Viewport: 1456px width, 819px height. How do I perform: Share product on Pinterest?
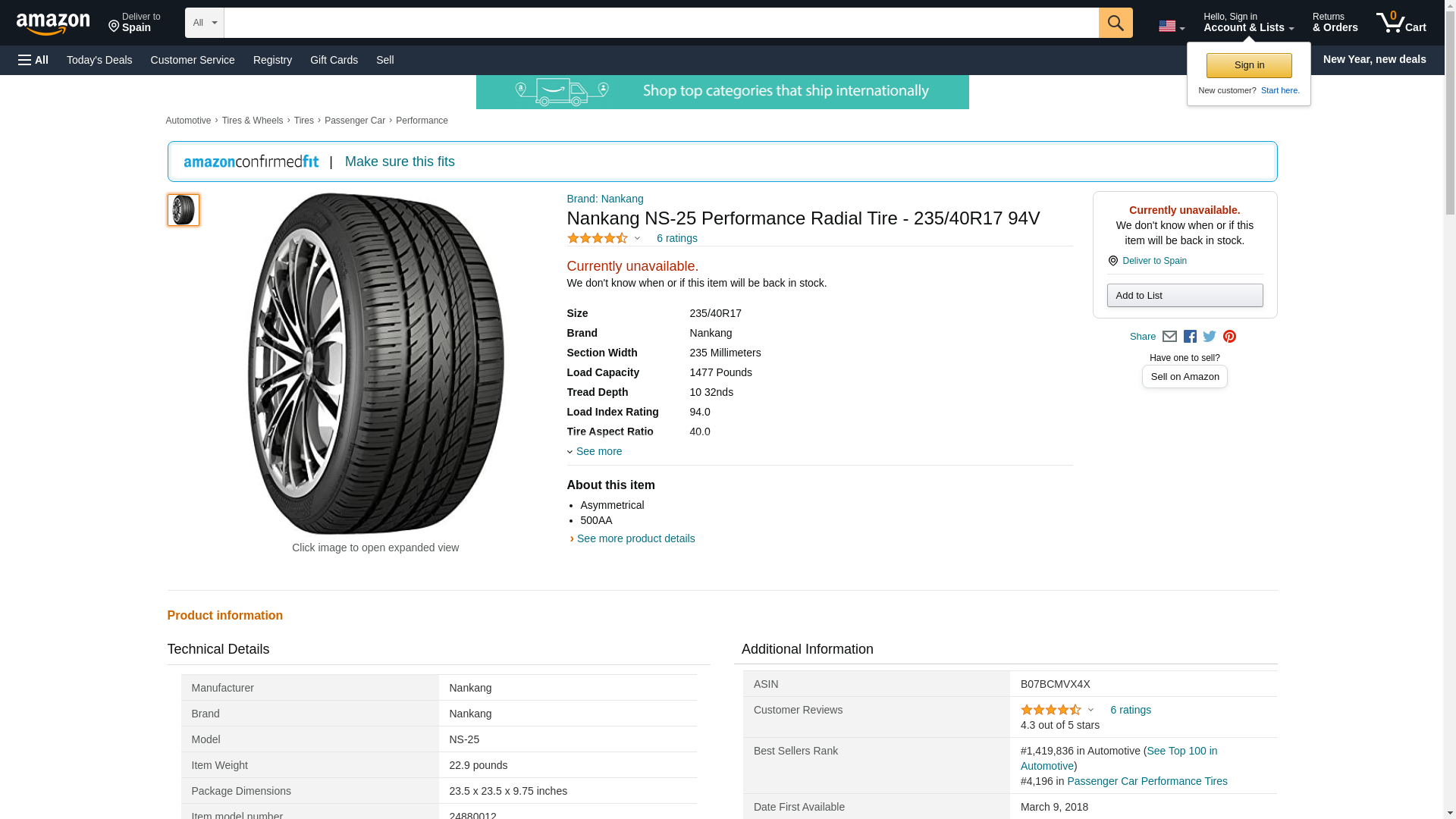click(x=1229, y=337)
